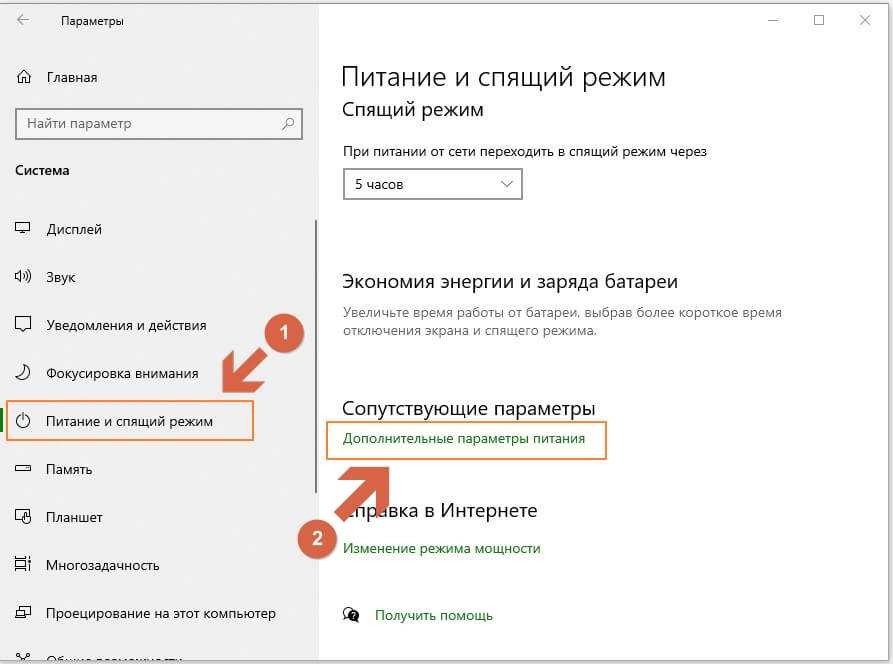Click the Уведомления и действия icon
This screenshot has height=664, width=893.
pyautogui.click(x=23, y=324)
